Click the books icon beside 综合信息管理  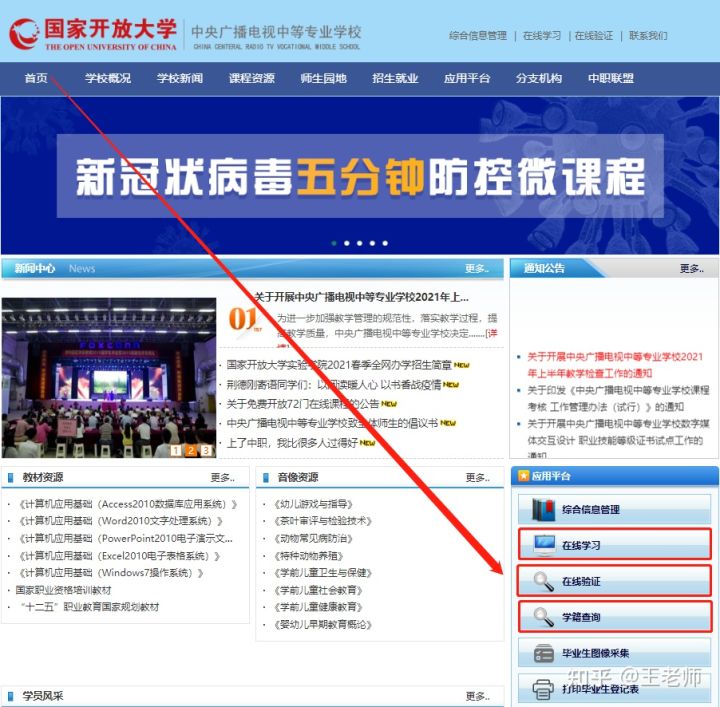pyautogui.click(x=544, y=509)
